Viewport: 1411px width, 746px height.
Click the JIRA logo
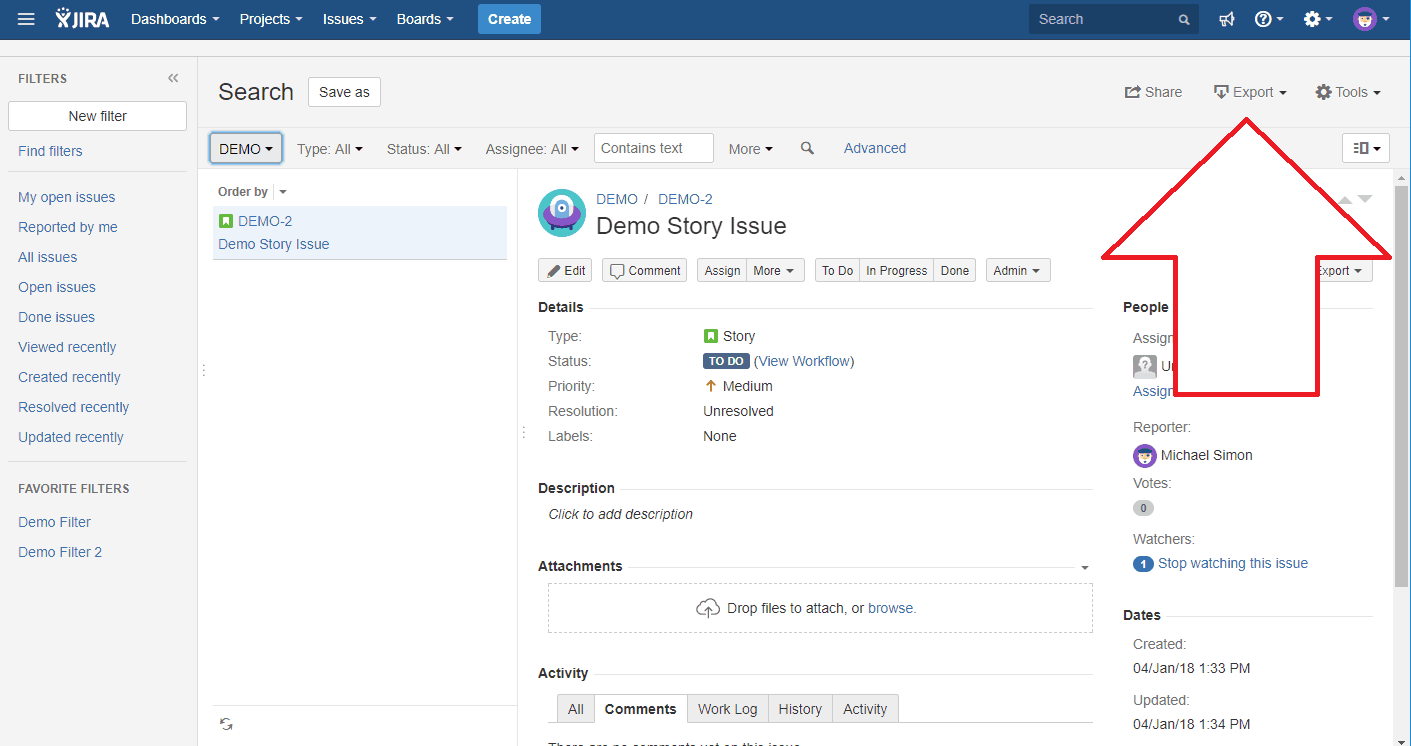click(x=82, y=18)
